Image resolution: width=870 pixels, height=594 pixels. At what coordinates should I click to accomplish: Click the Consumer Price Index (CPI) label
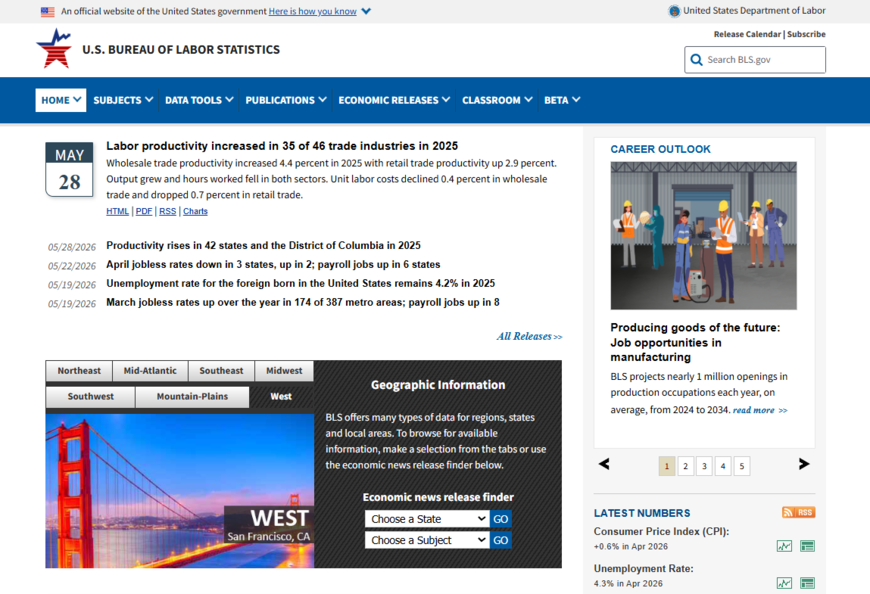[x=661, y=531]
